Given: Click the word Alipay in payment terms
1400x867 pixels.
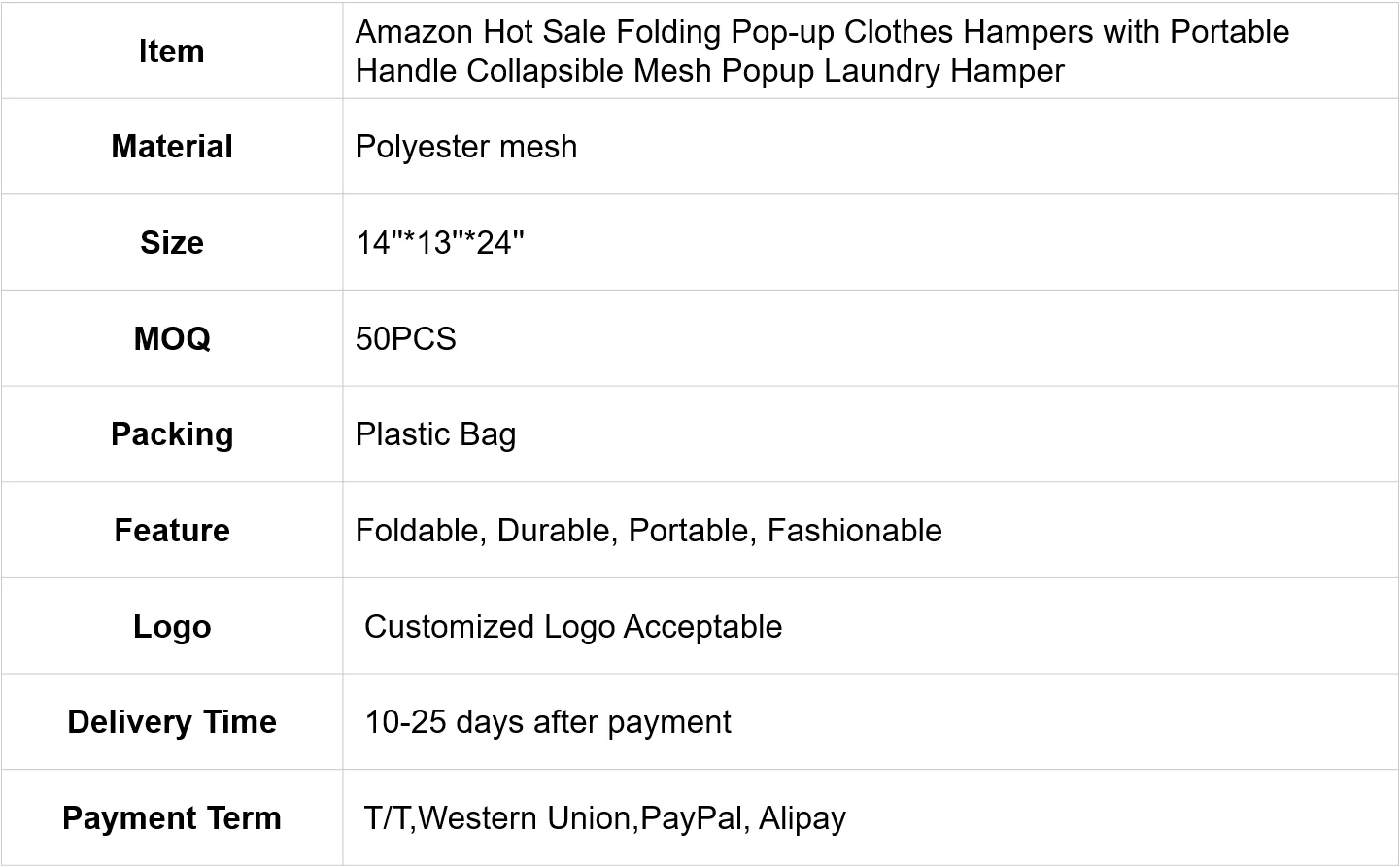Looking at the screenshot, I should click(x=802, y=817).
